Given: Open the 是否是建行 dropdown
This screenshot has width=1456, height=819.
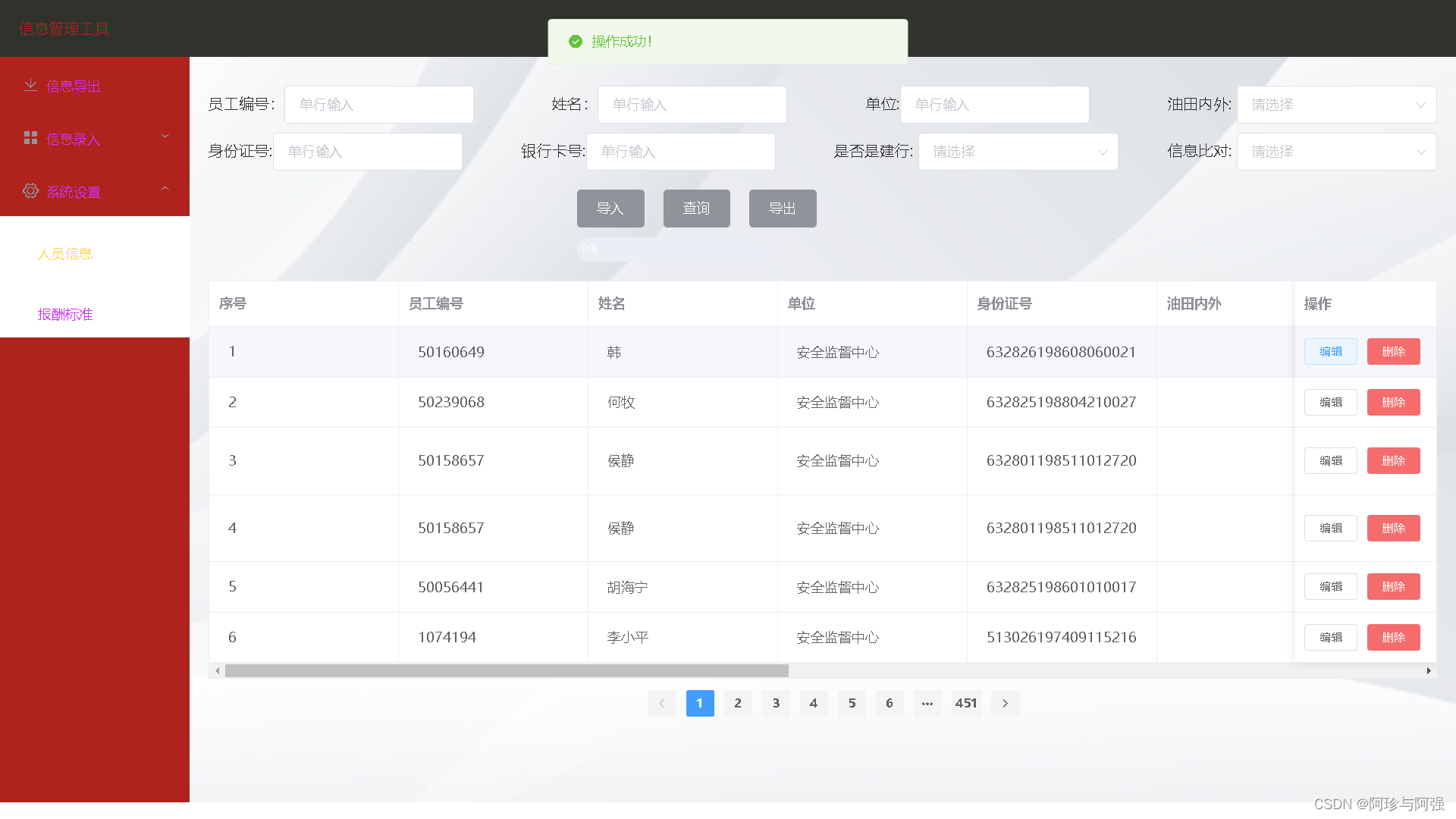Looking at the screenshot, I should tap(1018, 152).
